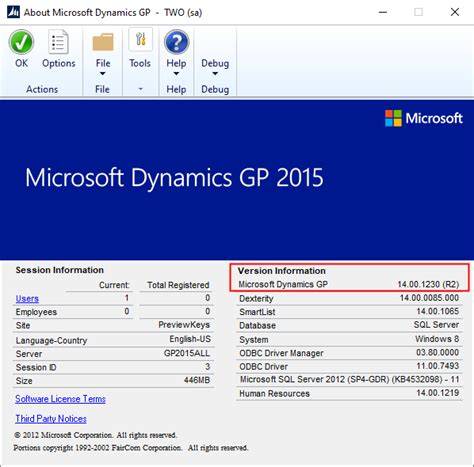This screenshot has height=467, width=474.
Task: Click the Session ID value 3
Action: [x=207, y=367]
